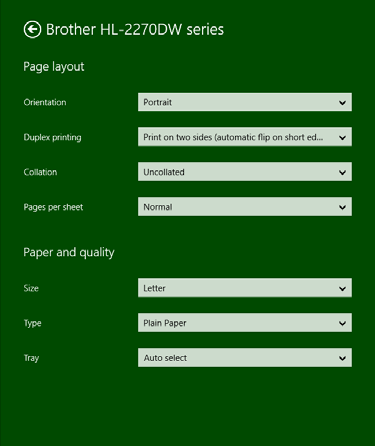Click the chevron arrow beside Plain Paper
This screenshot has width=375, height=446.
tap(342, 323)
